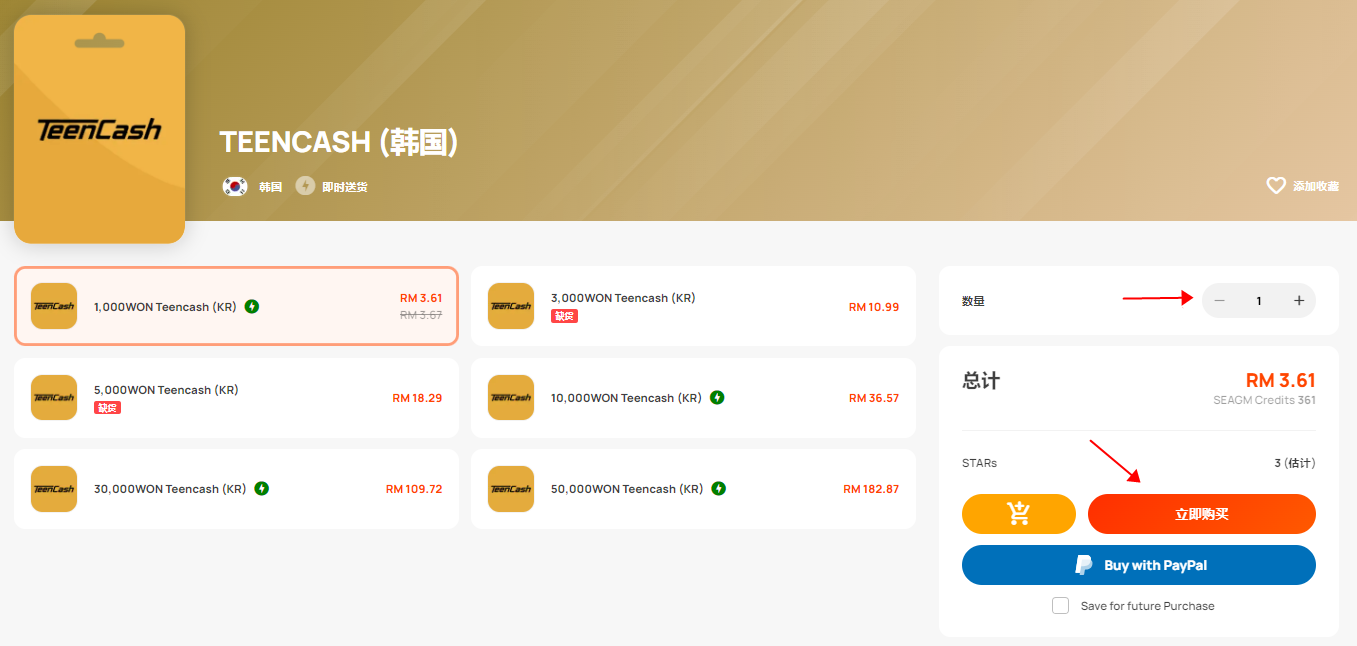Click the out-of-stock badge under 5,000WON

[x=107, y=408]
